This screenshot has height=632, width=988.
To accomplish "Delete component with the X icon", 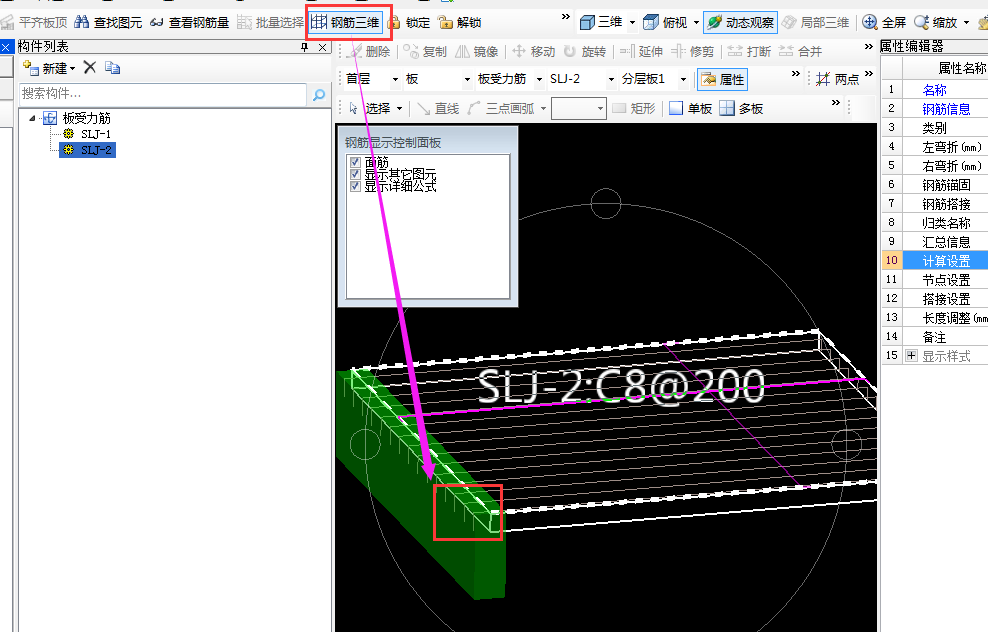I will point(90,67).
